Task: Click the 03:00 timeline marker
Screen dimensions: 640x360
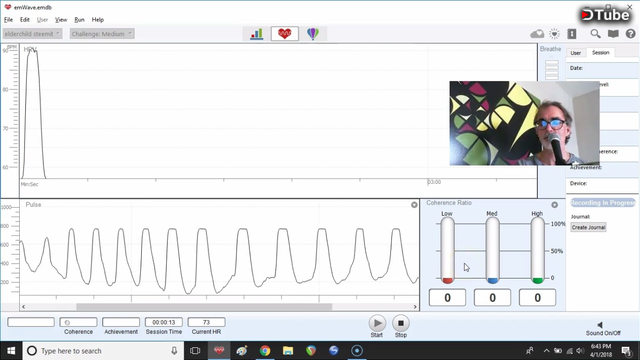Action: tap(434, 182)
